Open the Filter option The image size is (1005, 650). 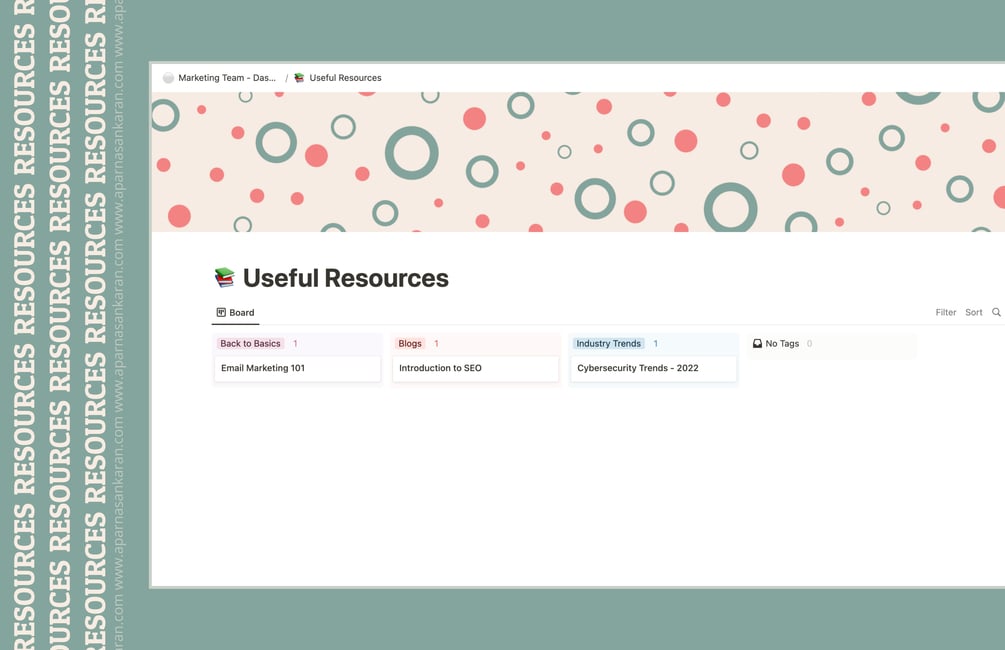coord(945,312)
